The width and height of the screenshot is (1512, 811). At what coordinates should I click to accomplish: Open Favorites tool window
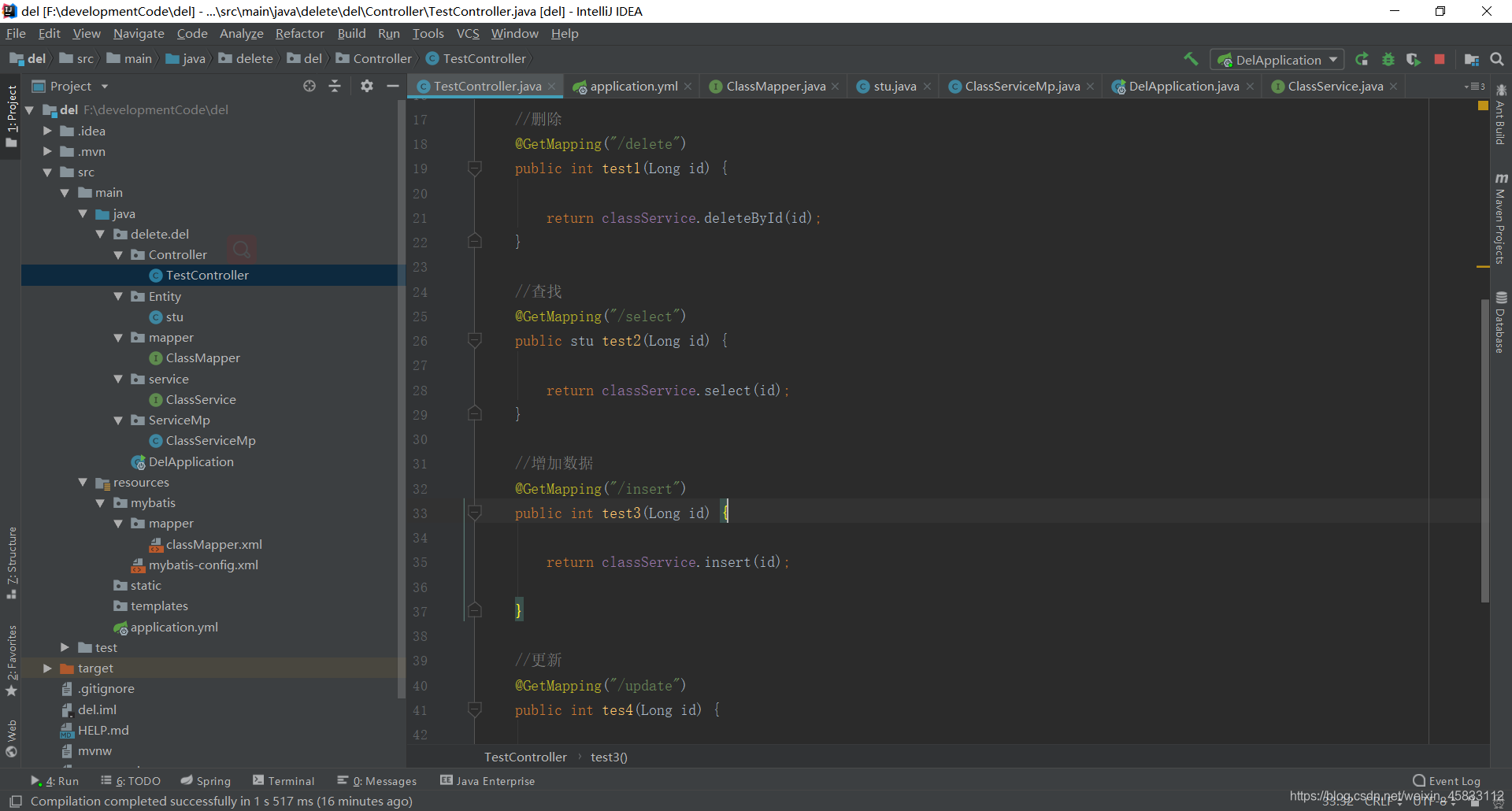pyautogui.click(x=12, y=661)
